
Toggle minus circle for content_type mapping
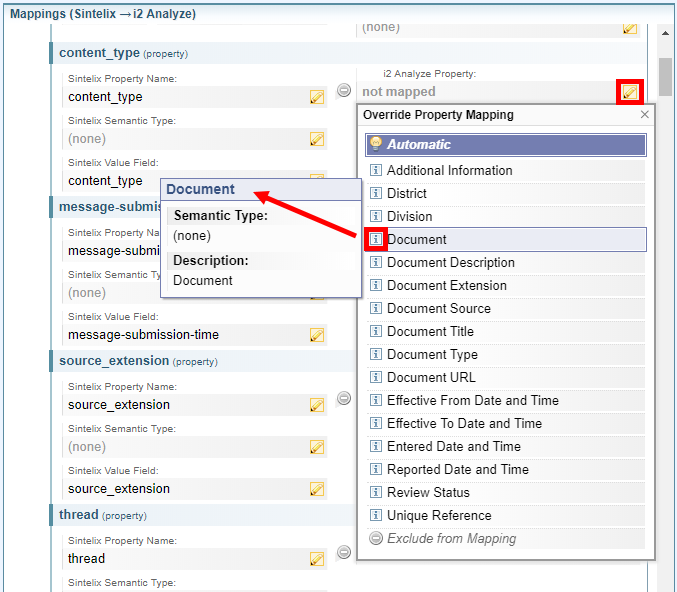(344, 90)
